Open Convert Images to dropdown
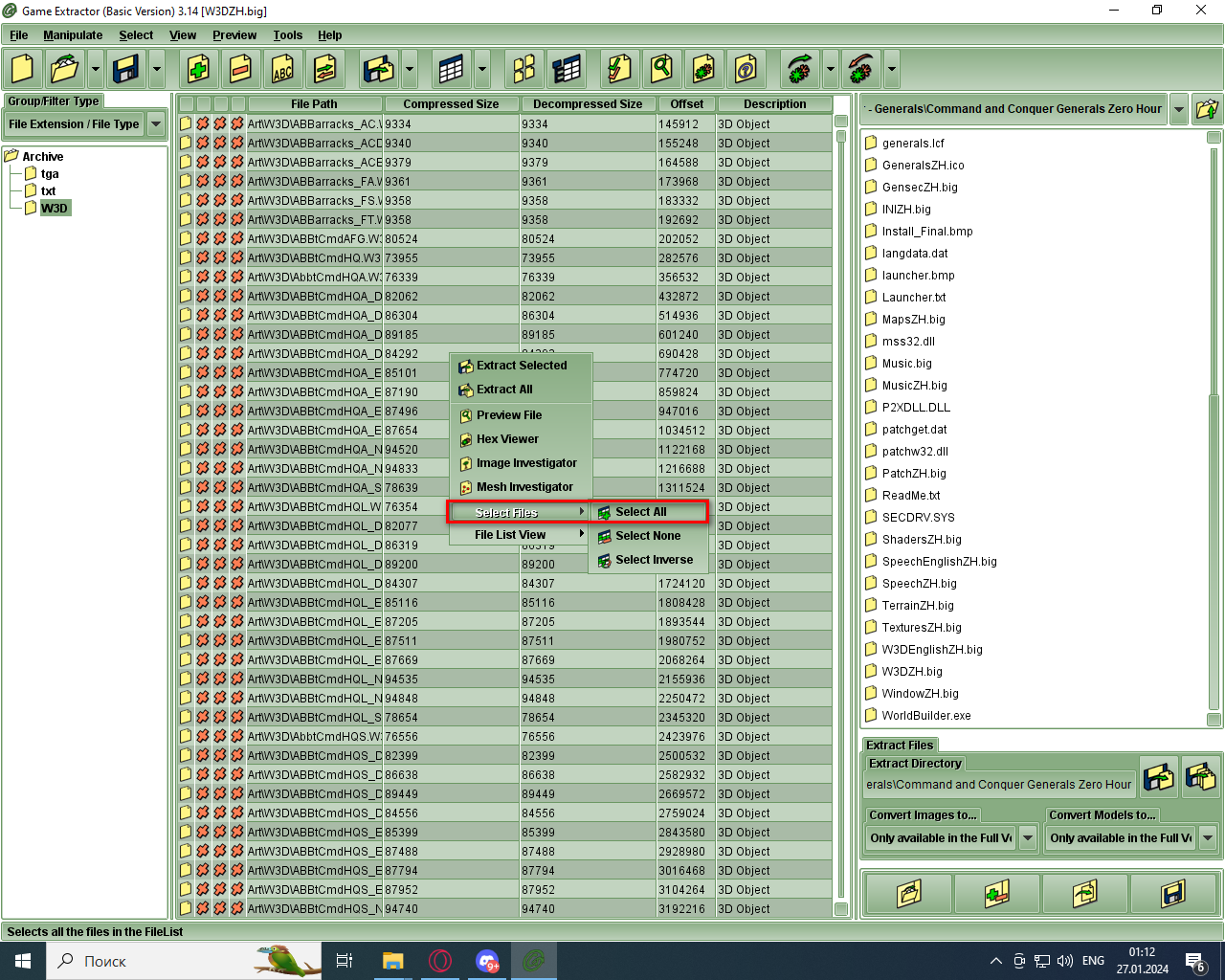 [x=1028, y=838]
